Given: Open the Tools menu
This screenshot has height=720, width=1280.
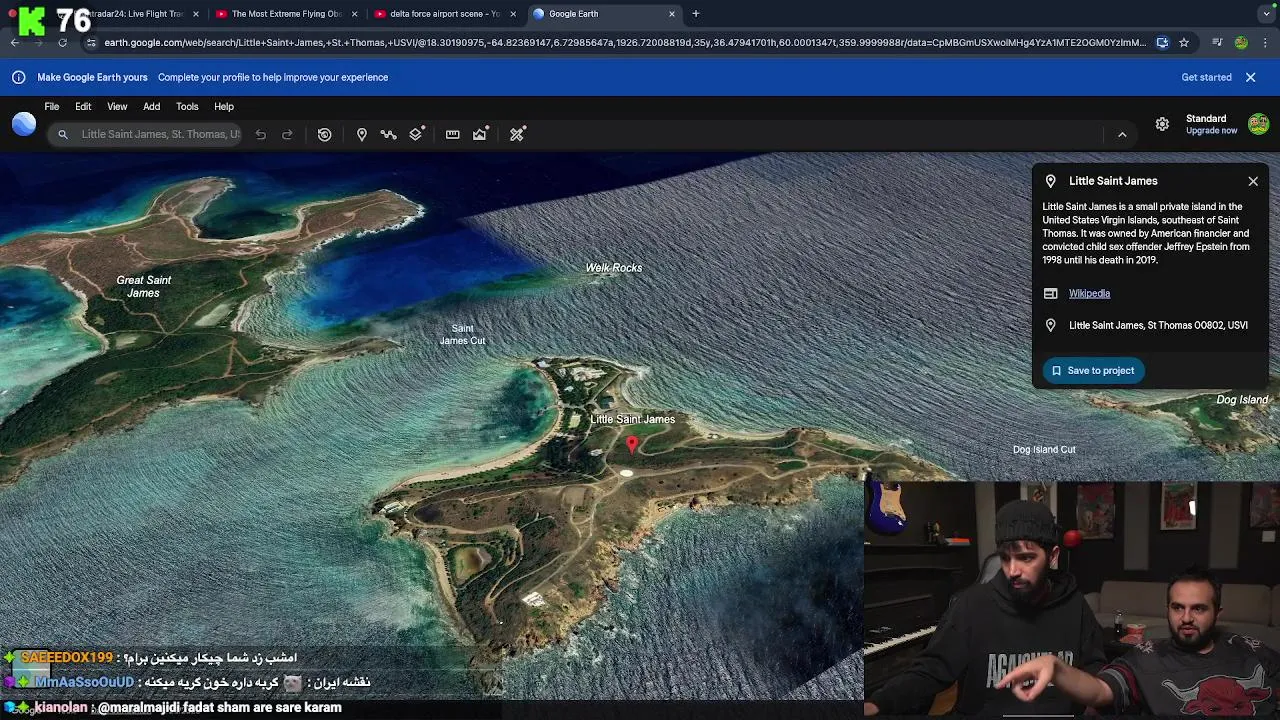Looking at the screenshot, I should point(187,106).
